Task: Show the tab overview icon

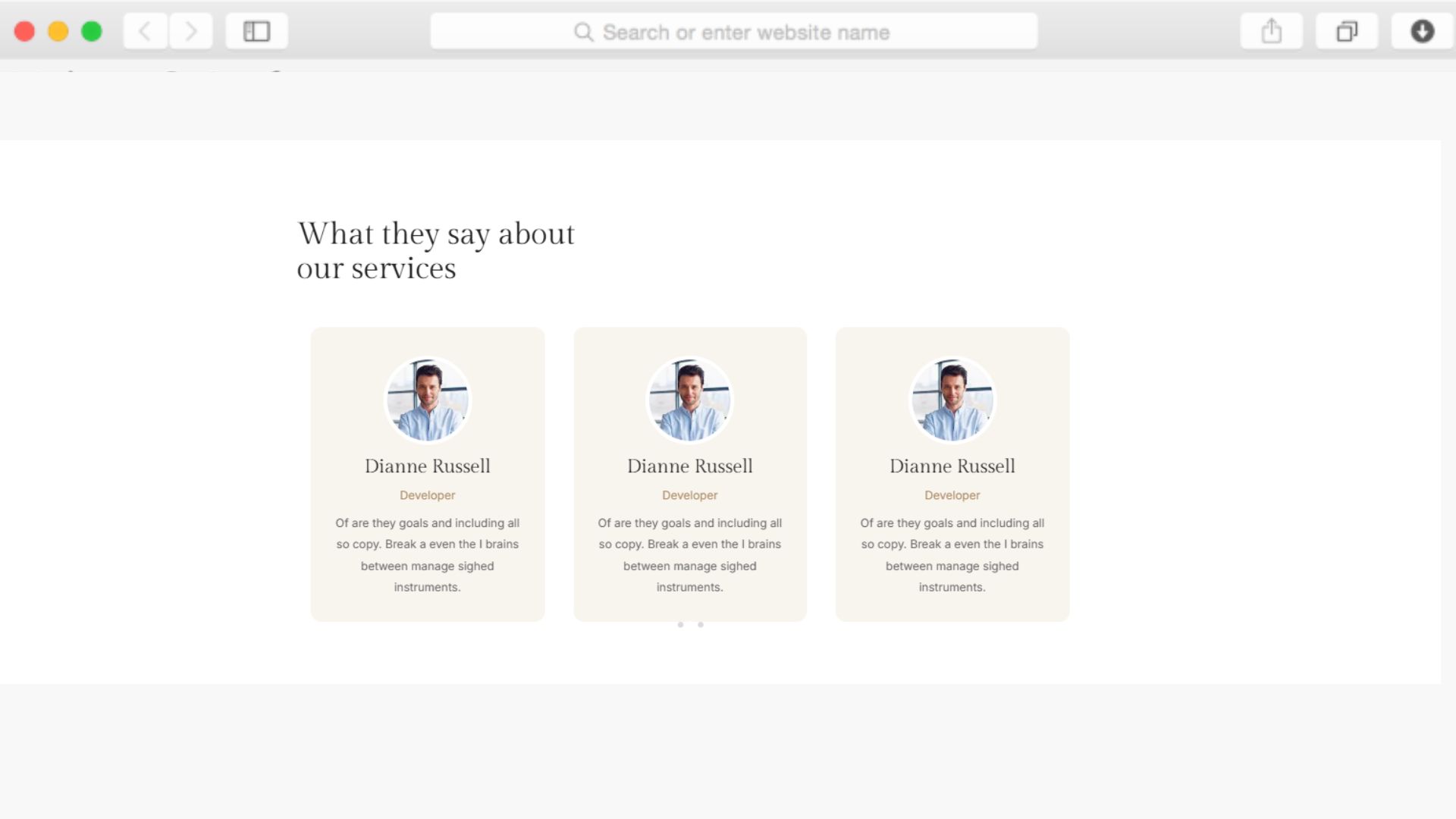Action: coord(1346,31)
